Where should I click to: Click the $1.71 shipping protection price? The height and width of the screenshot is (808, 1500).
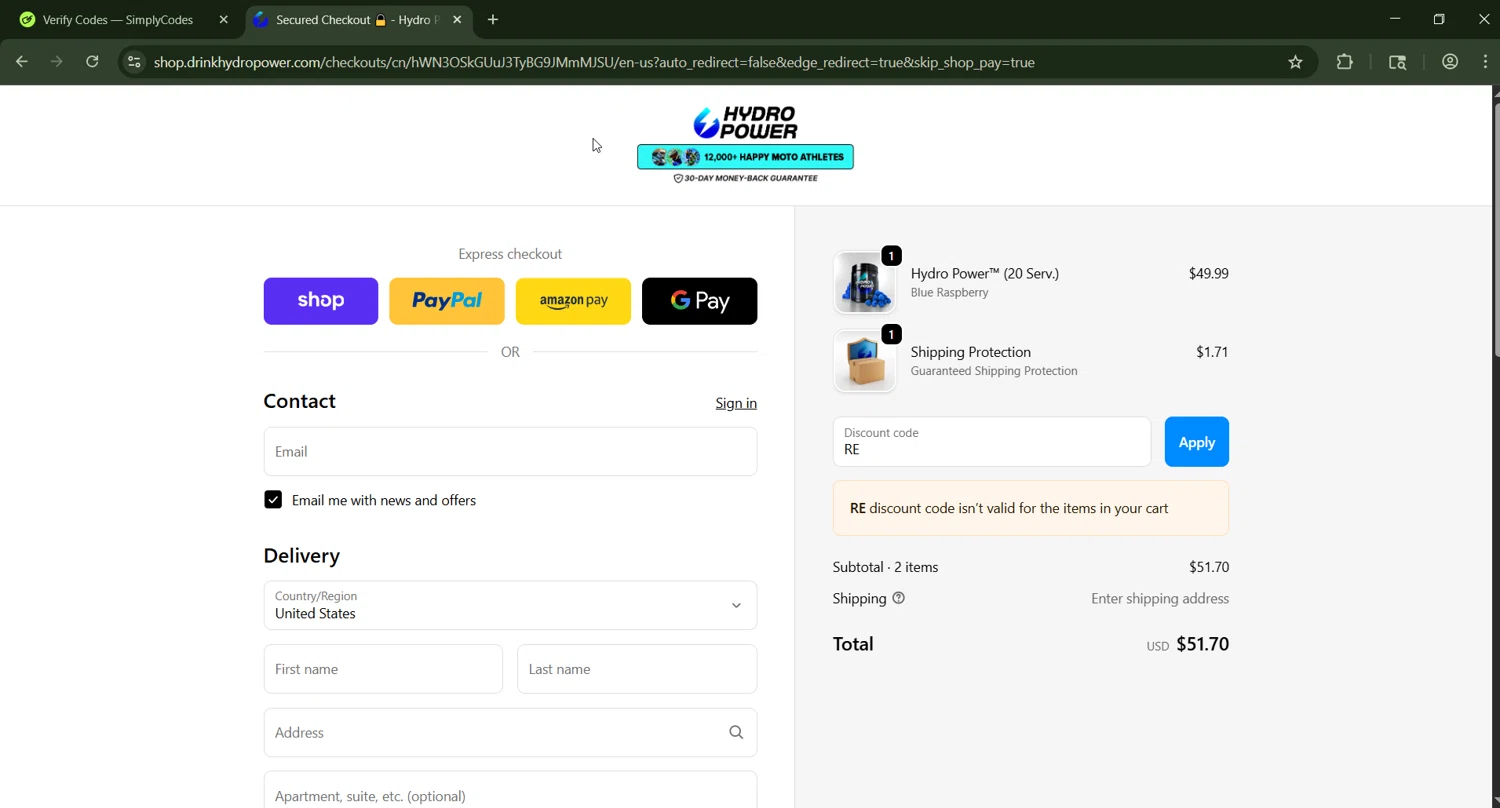[1212, 352]
